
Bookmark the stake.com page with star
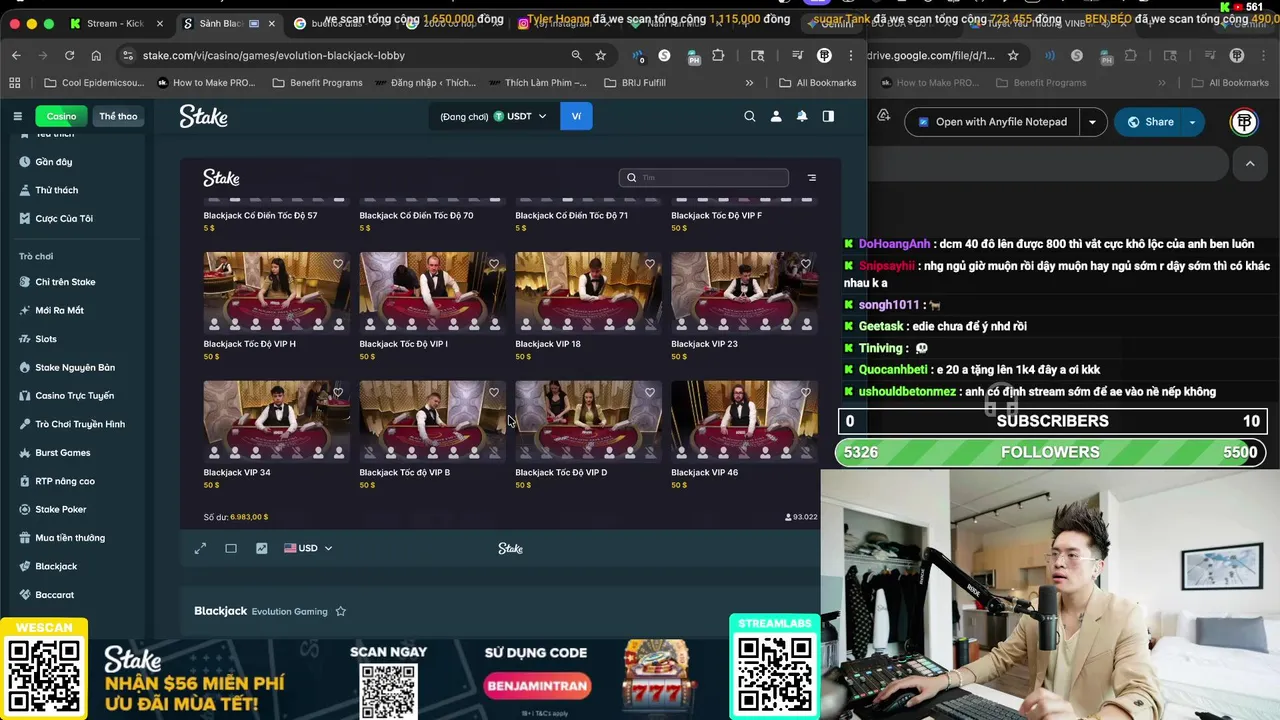pyautogui.click(x=600, y=55)
